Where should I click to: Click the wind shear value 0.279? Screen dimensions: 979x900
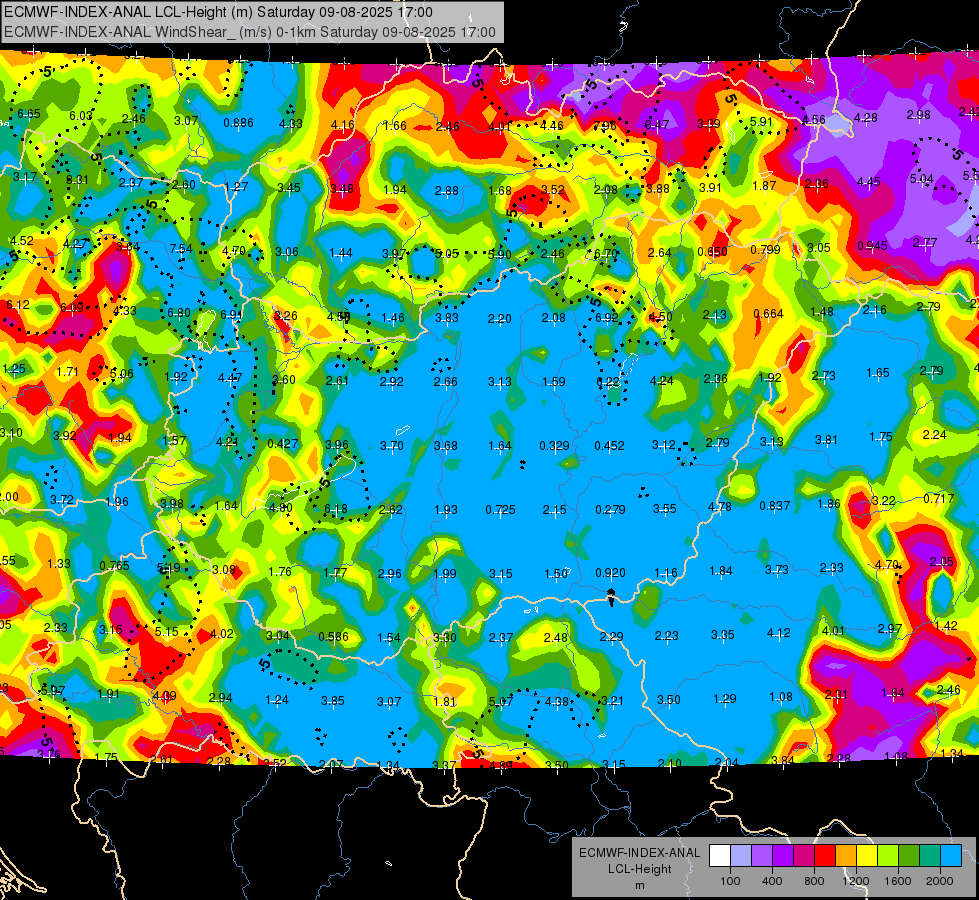coord(610,510)
